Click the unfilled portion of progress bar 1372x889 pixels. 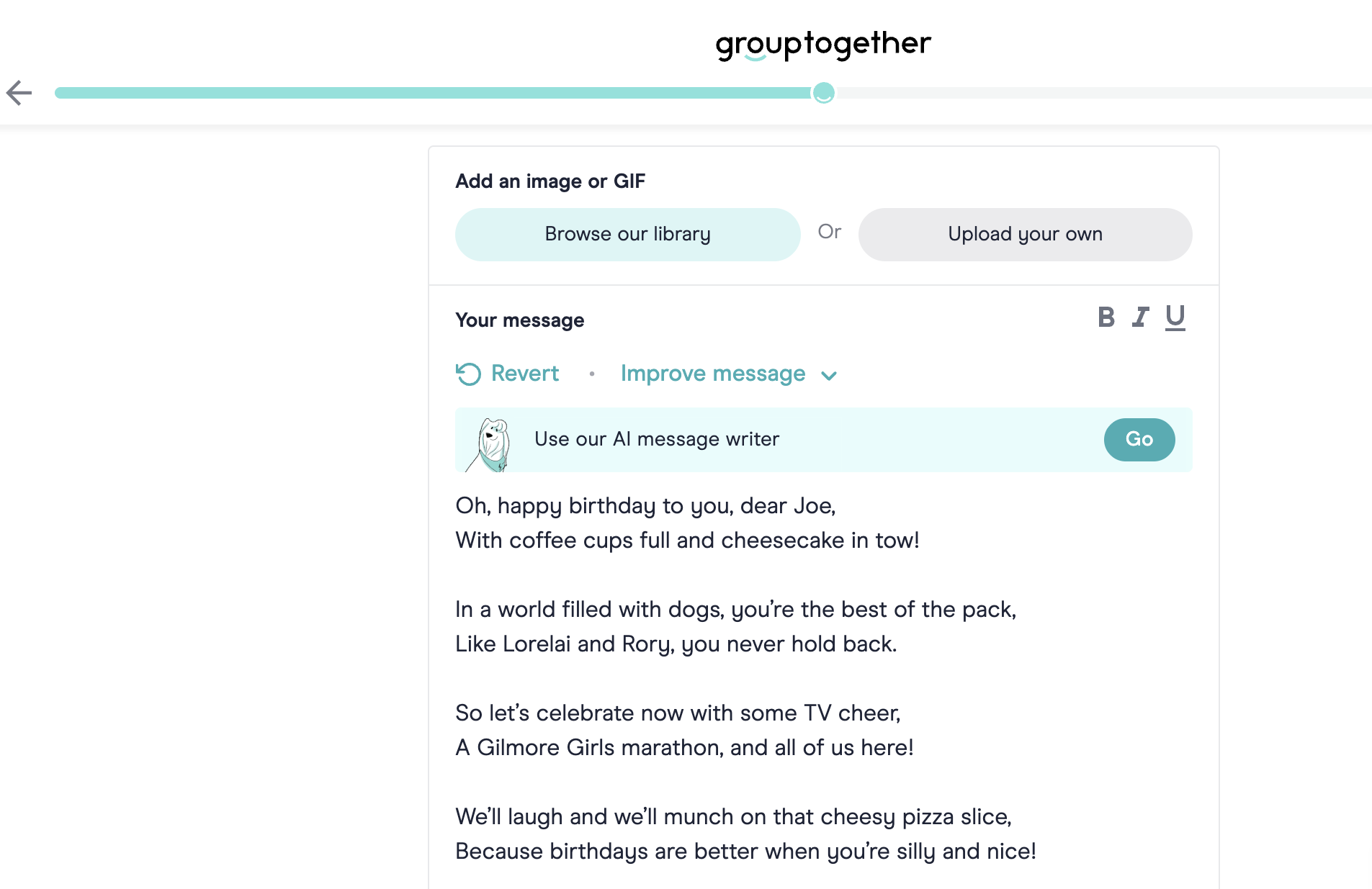(x=1102, y=93)
